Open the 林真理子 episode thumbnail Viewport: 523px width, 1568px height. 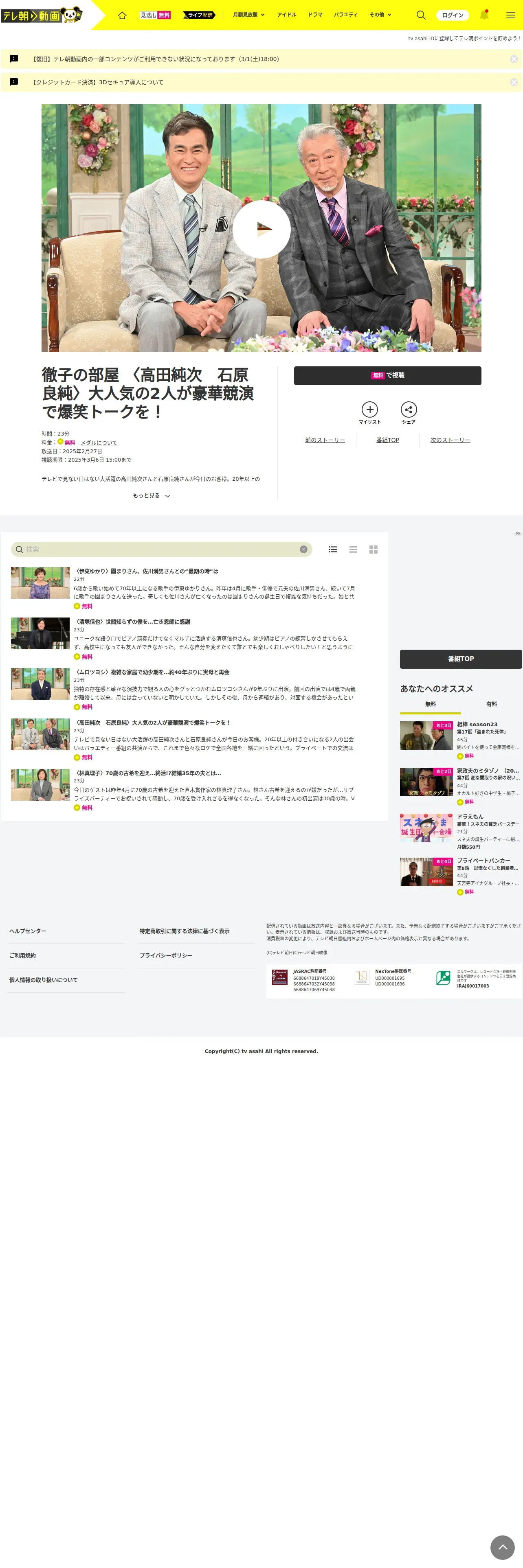click(40, 784)
